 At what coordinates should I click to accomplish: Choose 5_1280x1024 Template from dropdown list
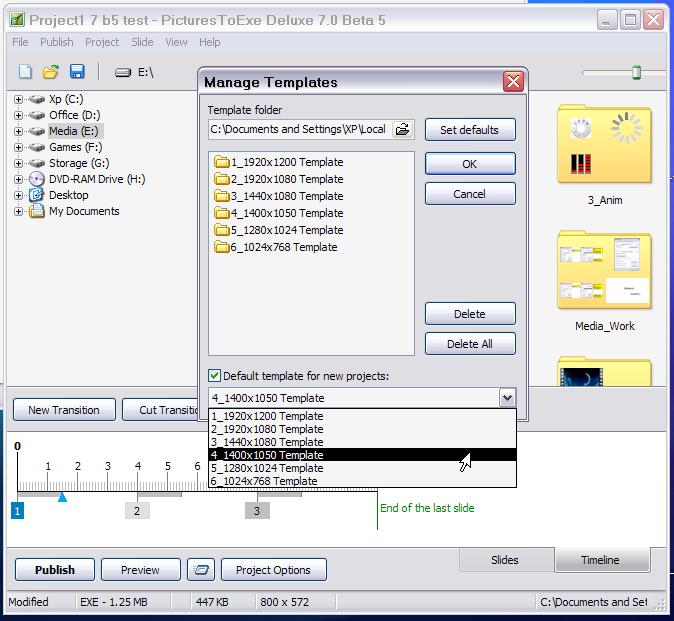(266, 468)
